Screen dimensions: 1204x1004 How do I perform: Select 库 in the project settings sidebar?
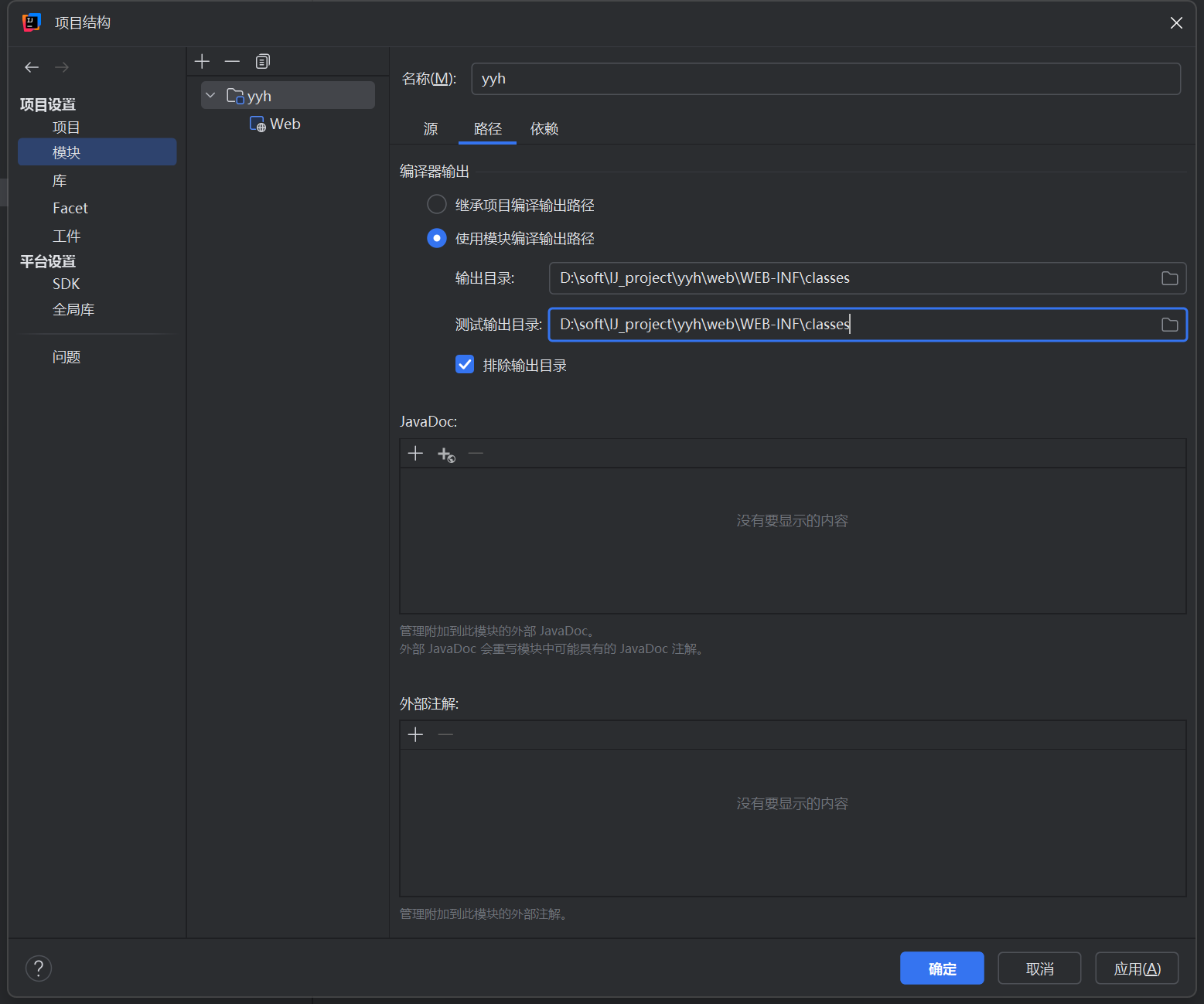[60, 180]
